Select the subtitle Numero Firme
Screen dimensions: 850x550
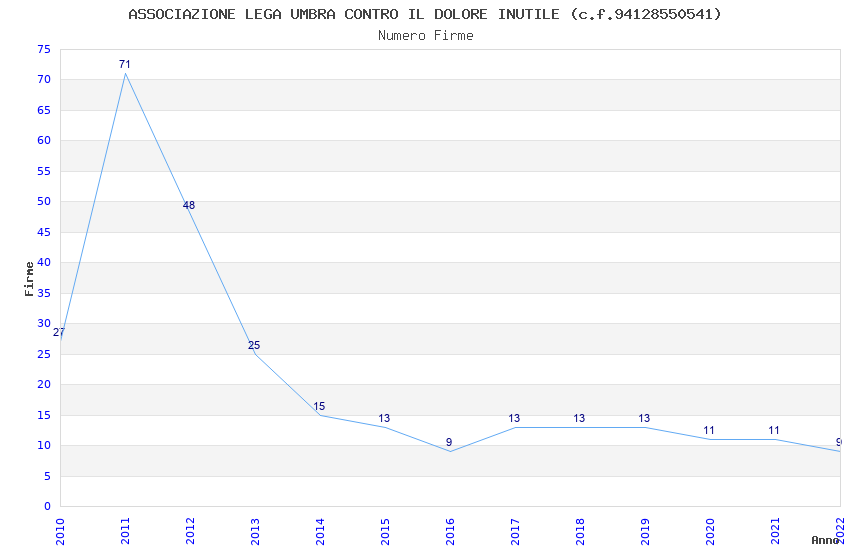point(426,36)
